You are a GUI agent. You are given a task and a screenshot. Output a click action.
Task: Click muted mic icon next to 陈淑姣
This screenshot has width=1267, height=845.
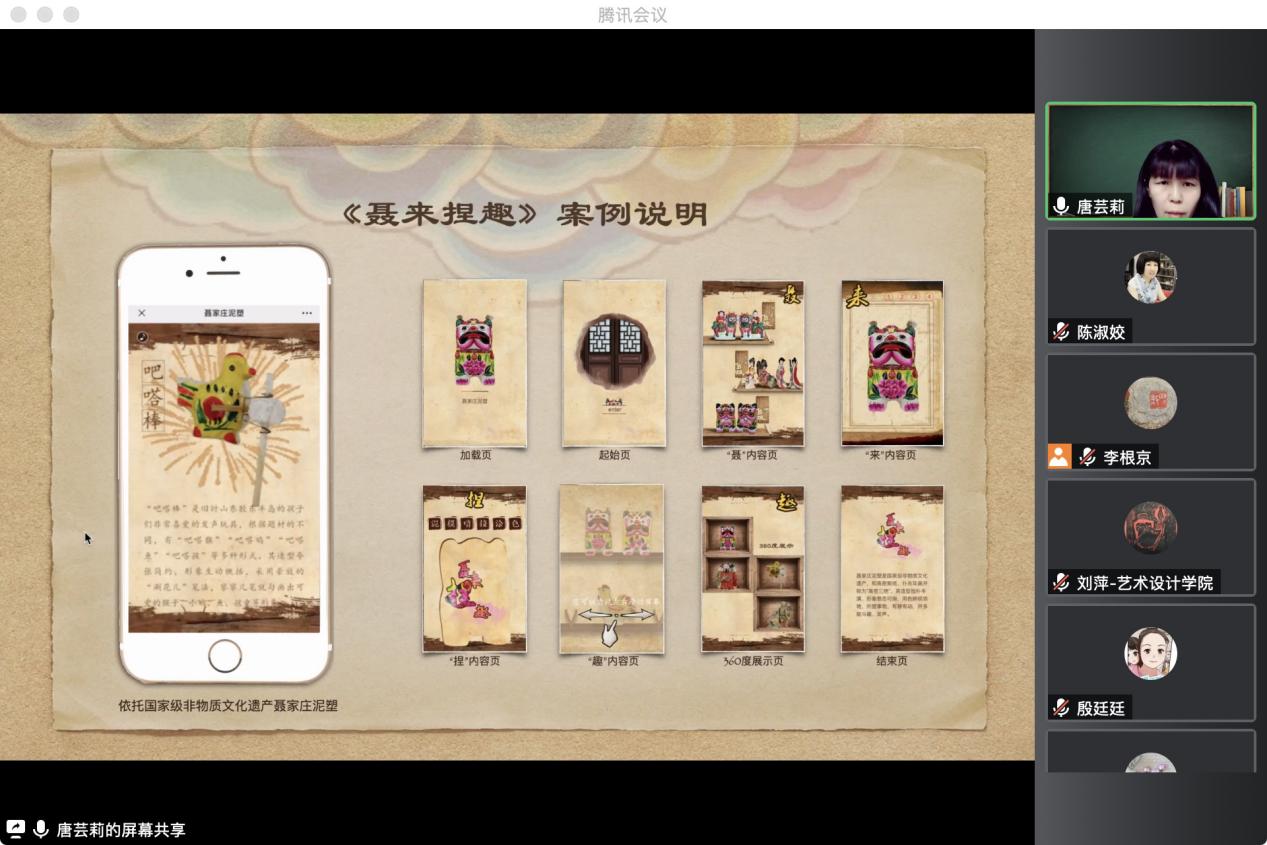pyautogui.click(x=1061, y=332)
